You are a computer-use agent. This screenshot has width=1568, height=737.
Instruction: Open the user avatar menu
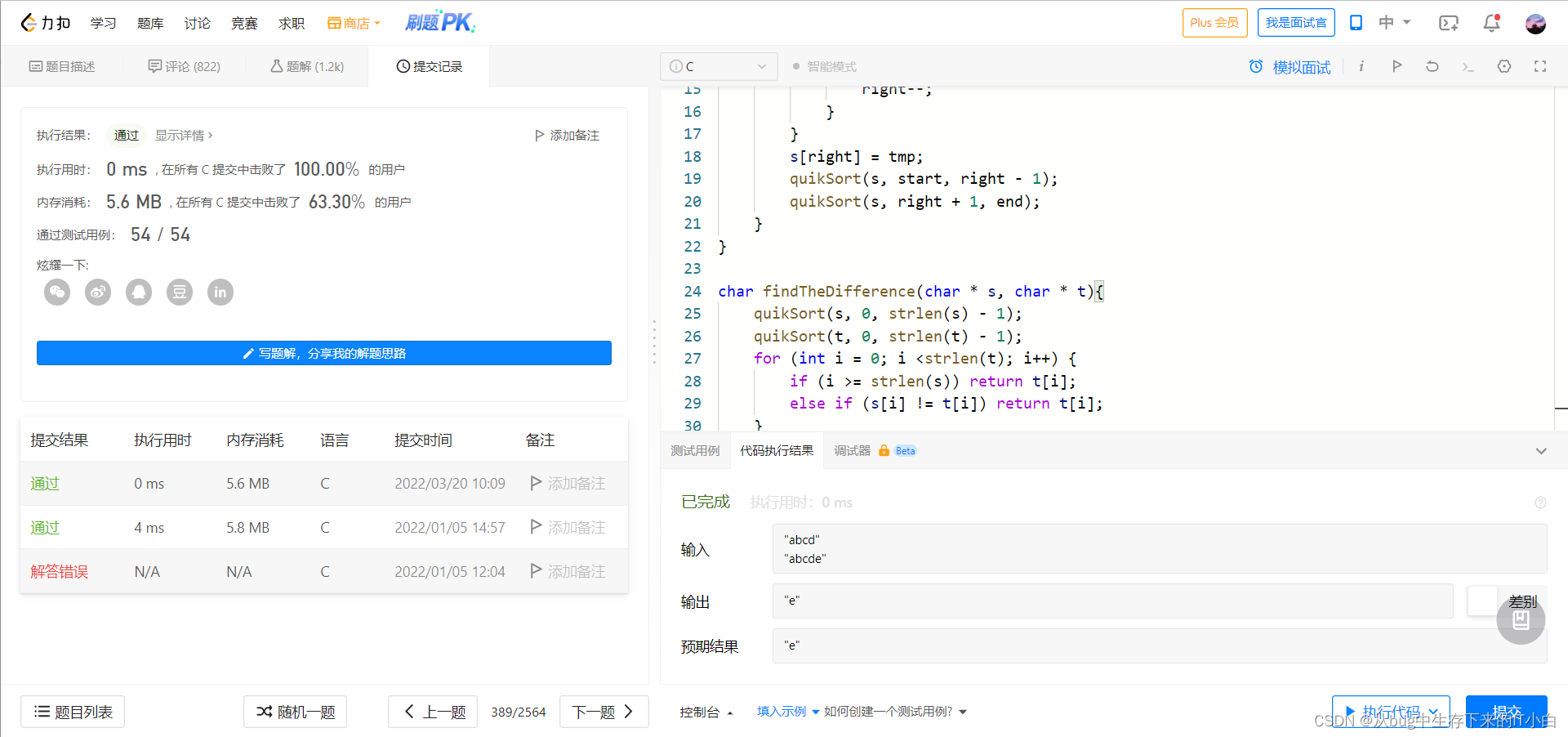click(1535, 24)
